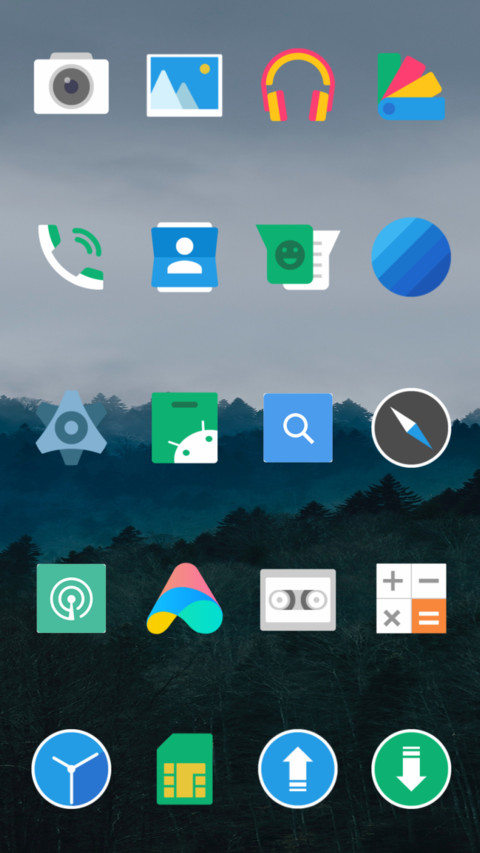Screen dimensions: 480x853
Task: Open the Camera app
Action: (x=71, y=83)
